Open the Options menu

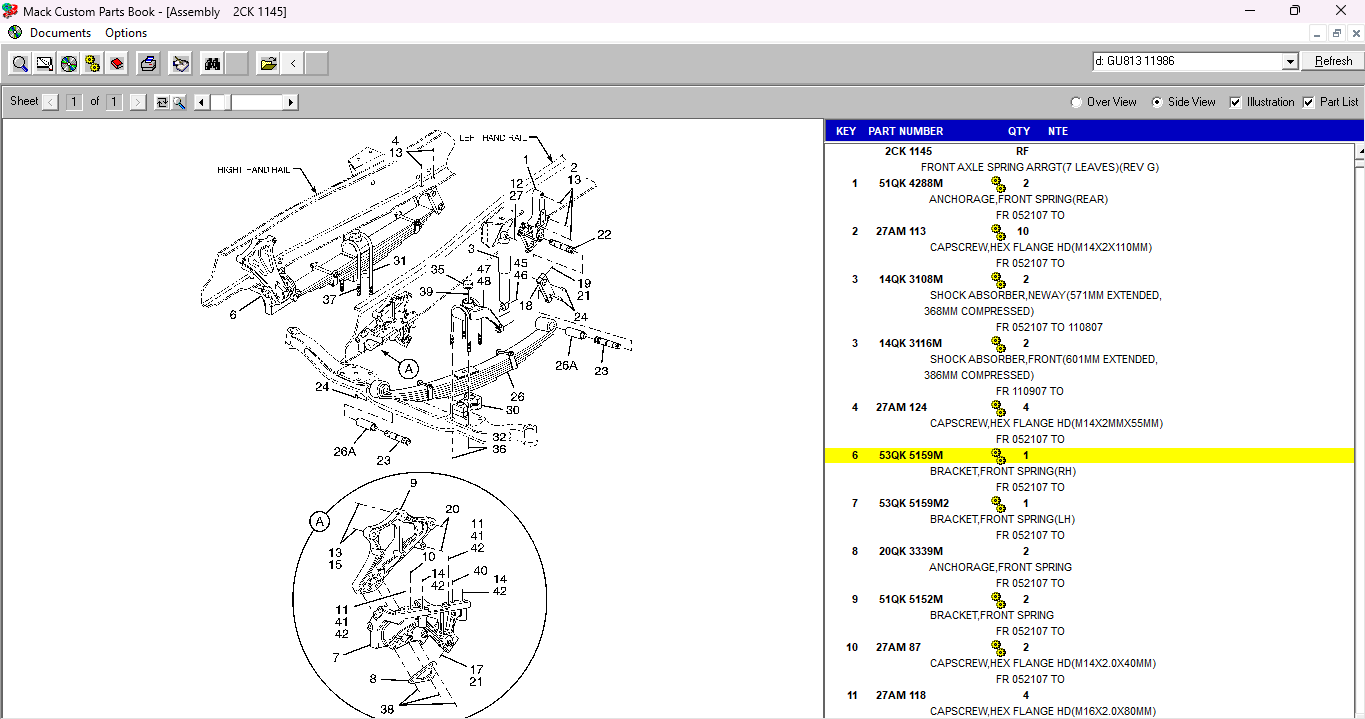(x=126, y=33)
